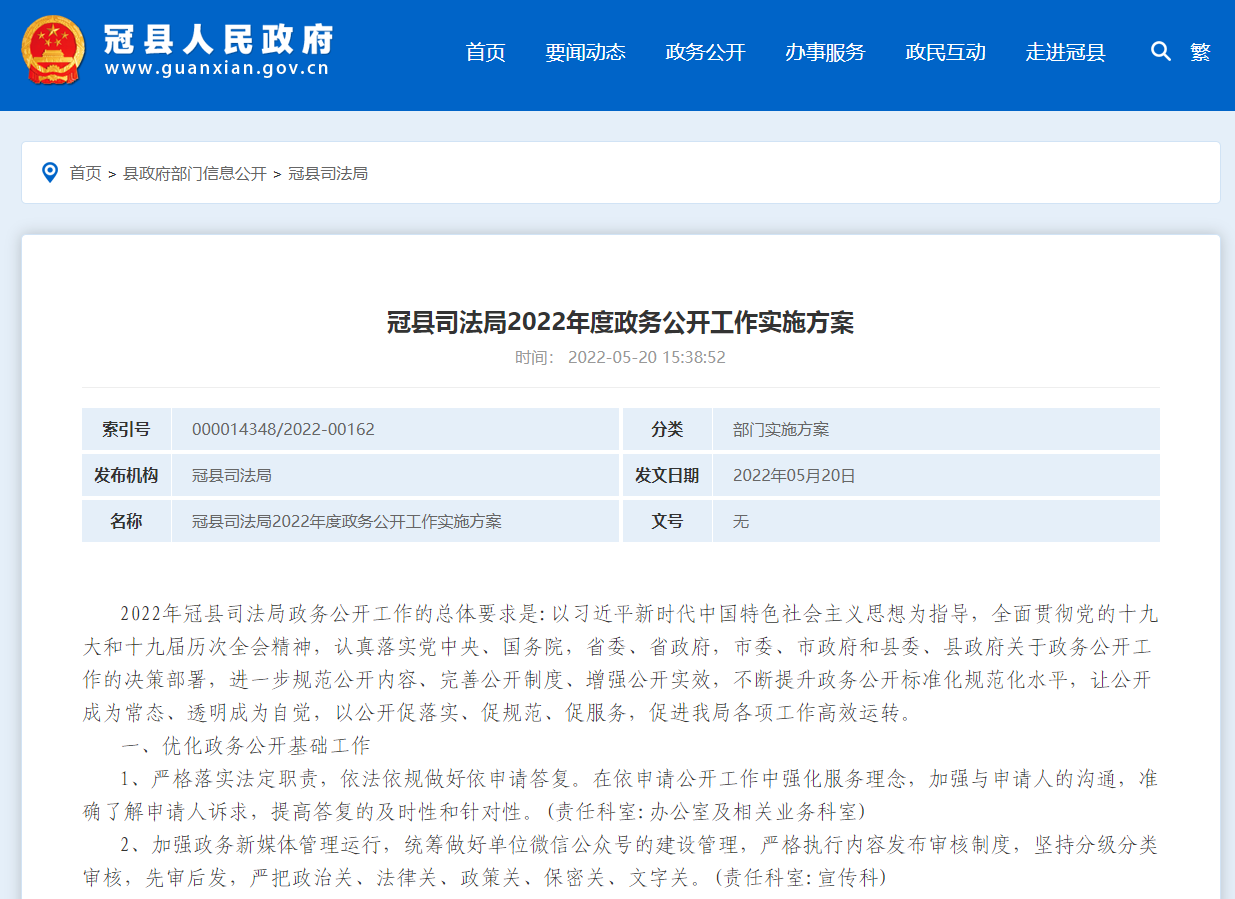1235x899 pixels.
Task: Click the 发布机构 label cell
Action: 126,475
